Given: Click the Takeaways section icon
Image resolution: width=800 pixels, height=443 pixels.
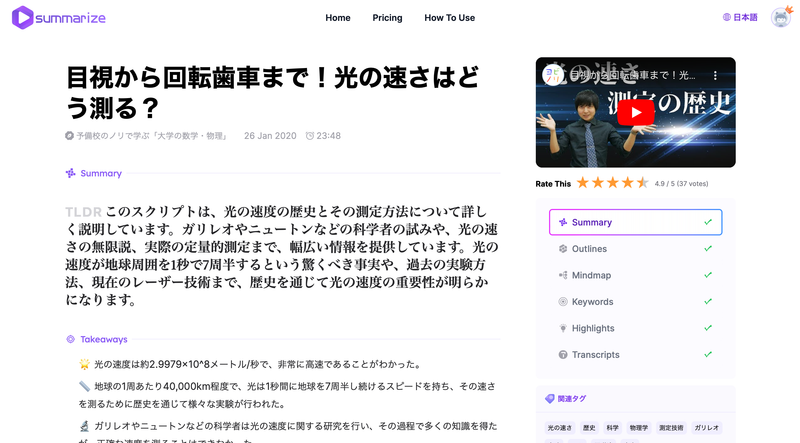Looking at the screenshot, I should [x=70, y=339].
